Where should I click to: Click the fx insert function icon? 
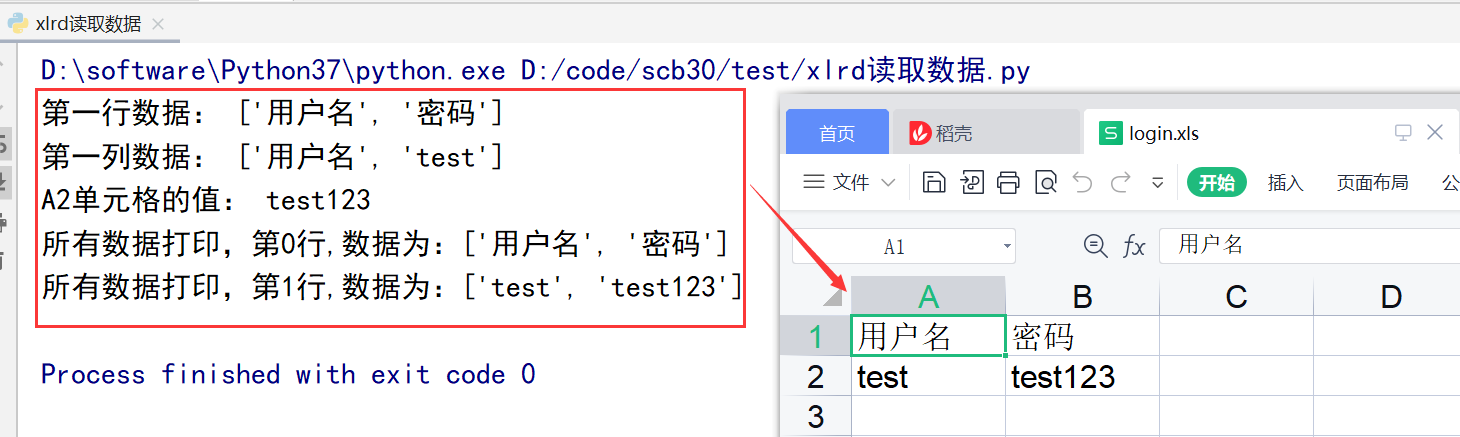1134,247
